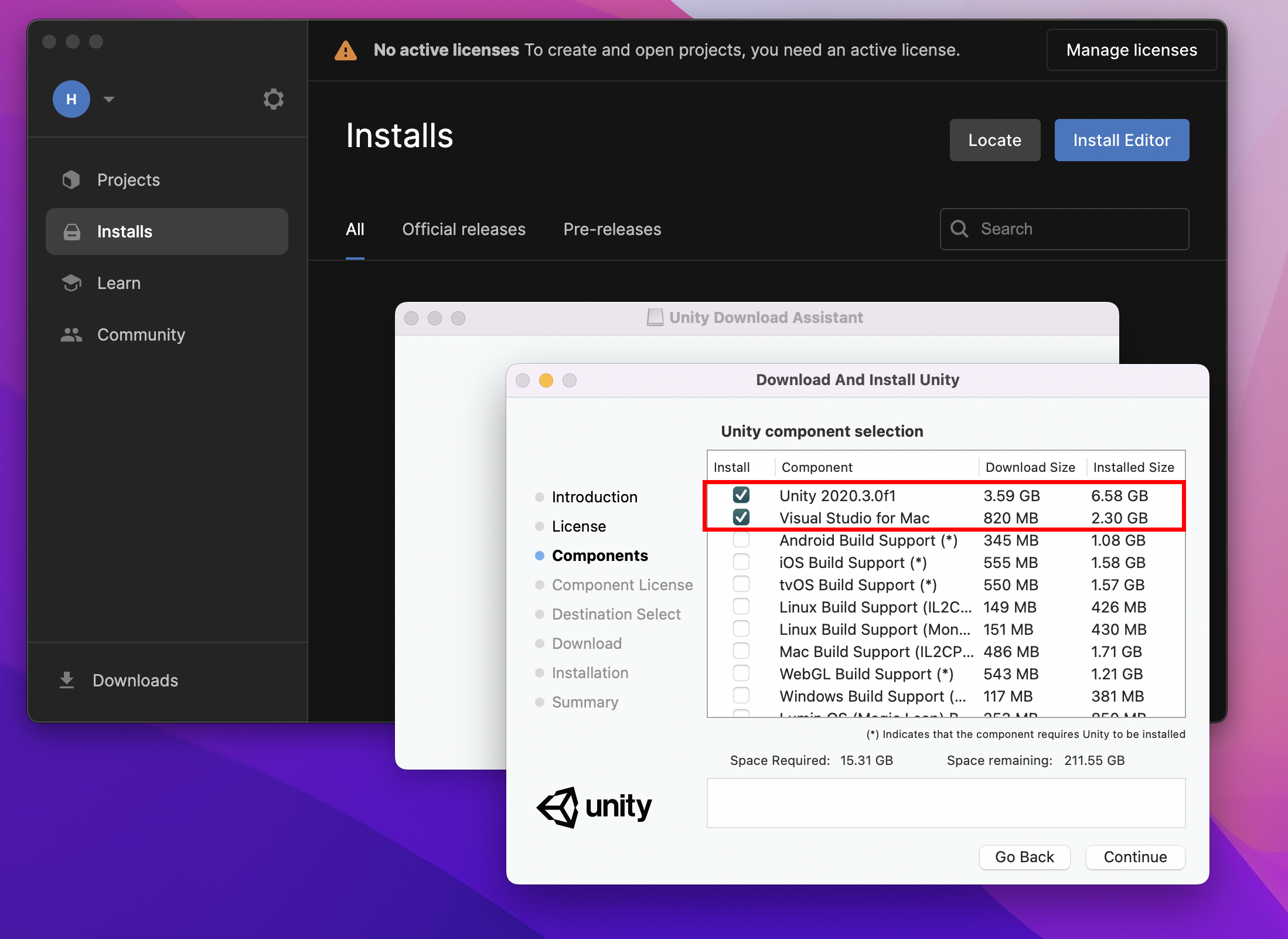Click the warning triangle license icon

coord(346,50)
